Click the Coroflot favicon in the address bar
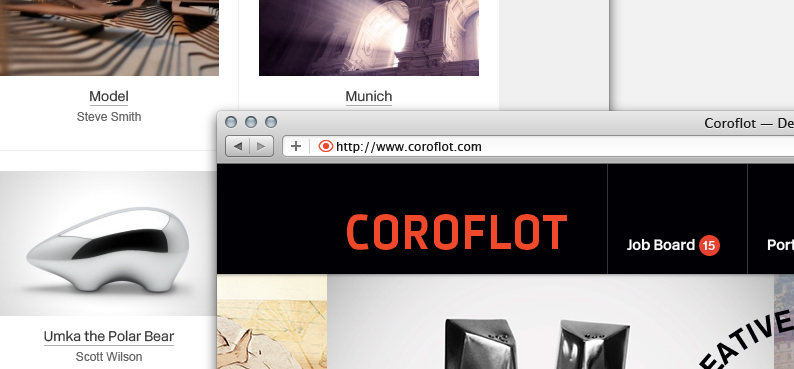 [x=326, y=146]
